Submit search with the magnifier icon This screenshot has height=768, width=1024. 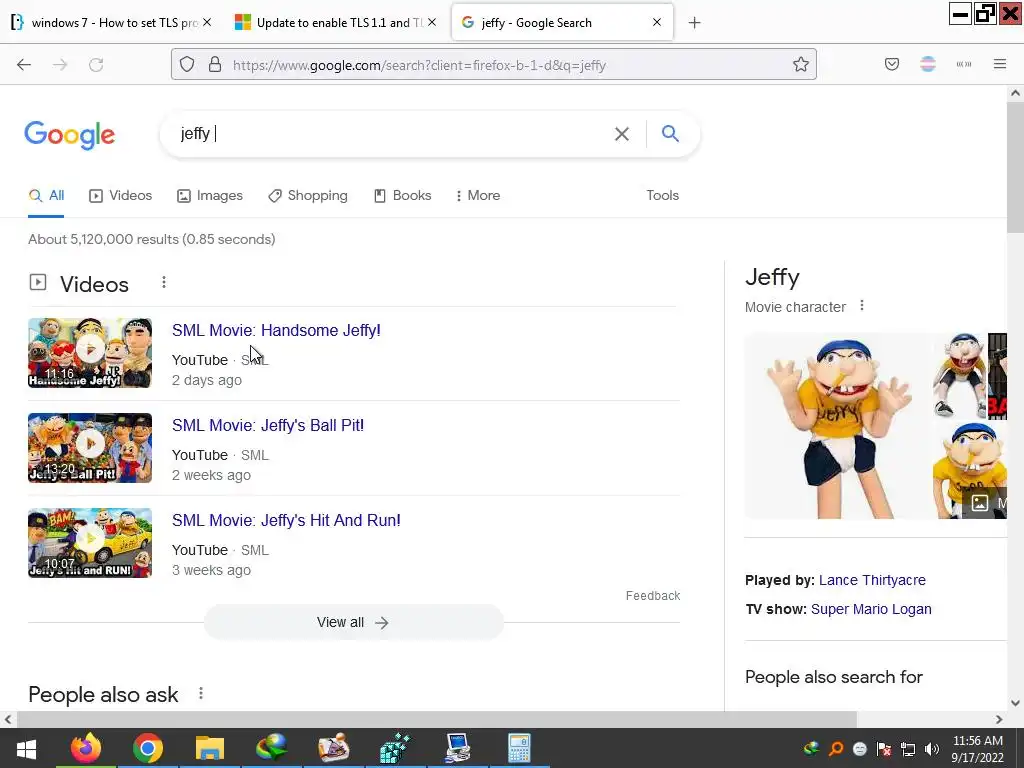point(670,134)
